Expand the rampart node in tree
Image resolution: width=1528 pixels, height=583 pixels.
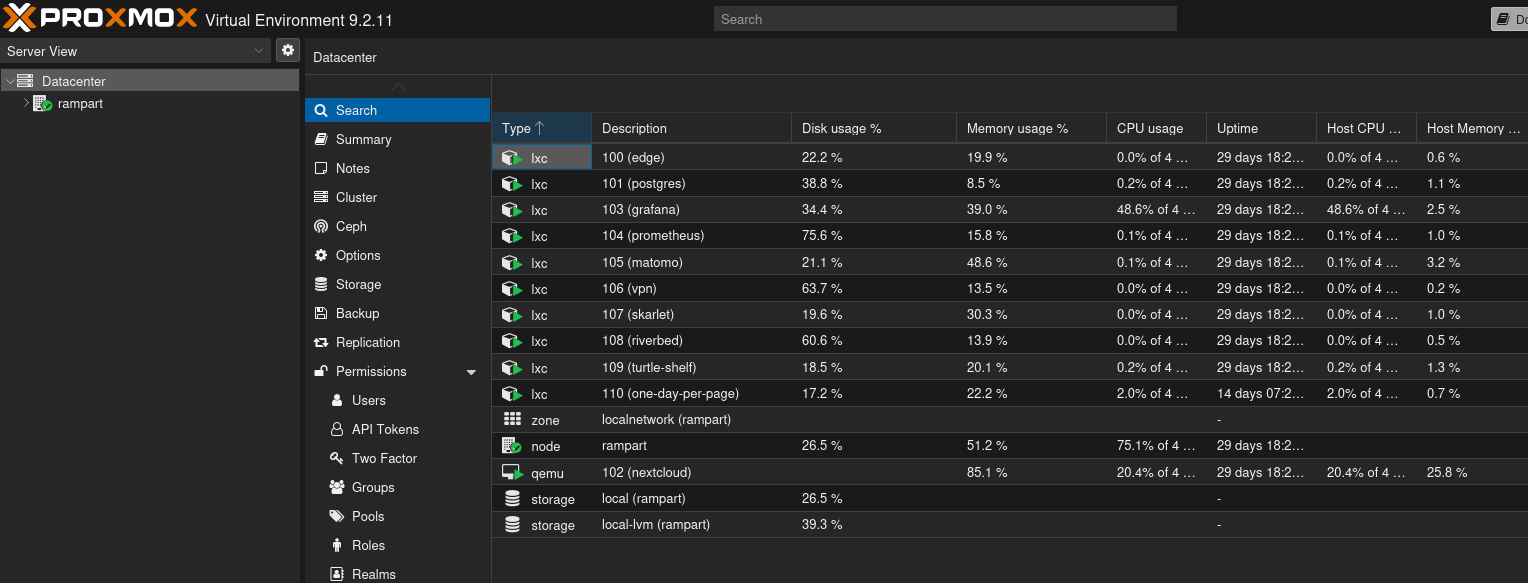(26, 103)
